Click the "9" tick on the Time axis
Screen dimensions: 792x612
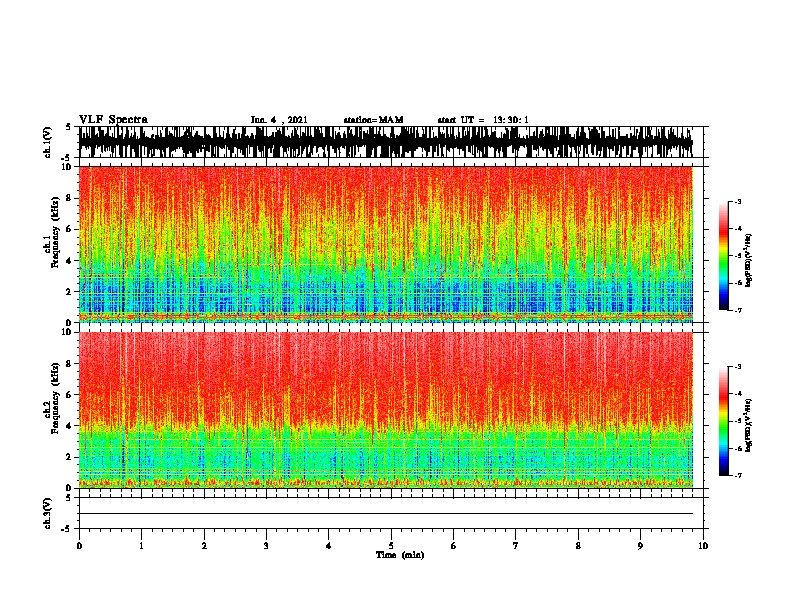click(x=640, y=546)
